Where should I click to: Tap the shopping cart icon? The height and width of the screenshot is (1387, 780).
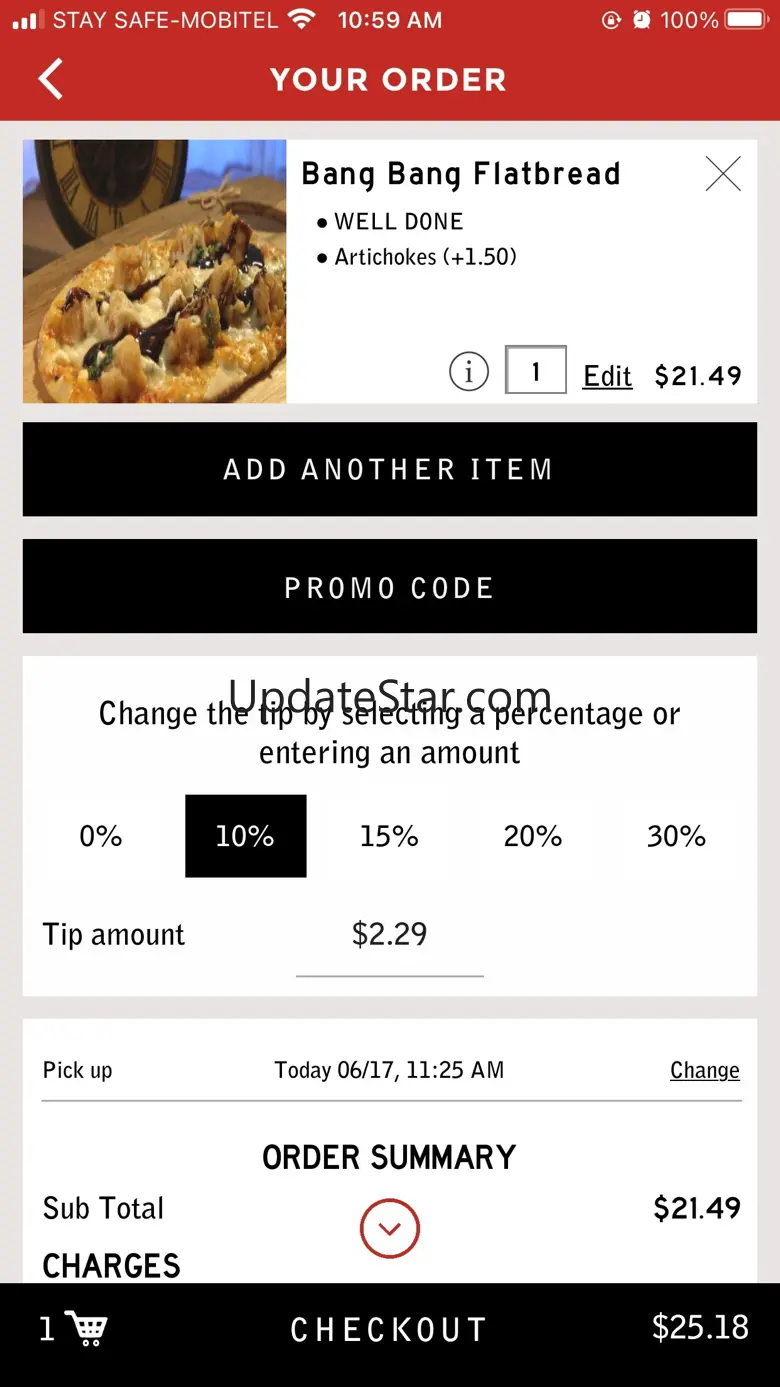click(x=87, y=1328)
